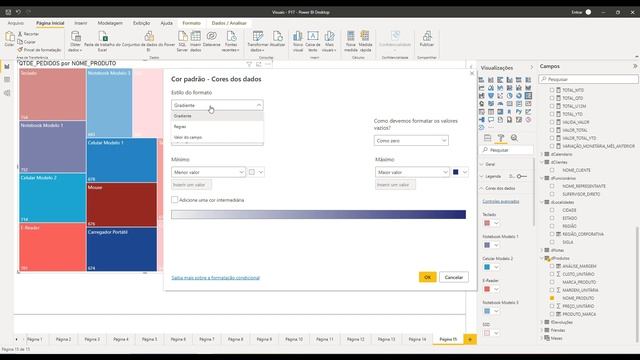Add a new page with plus button
This screenshot has width=640, height=360.
(x=470, y=339)
